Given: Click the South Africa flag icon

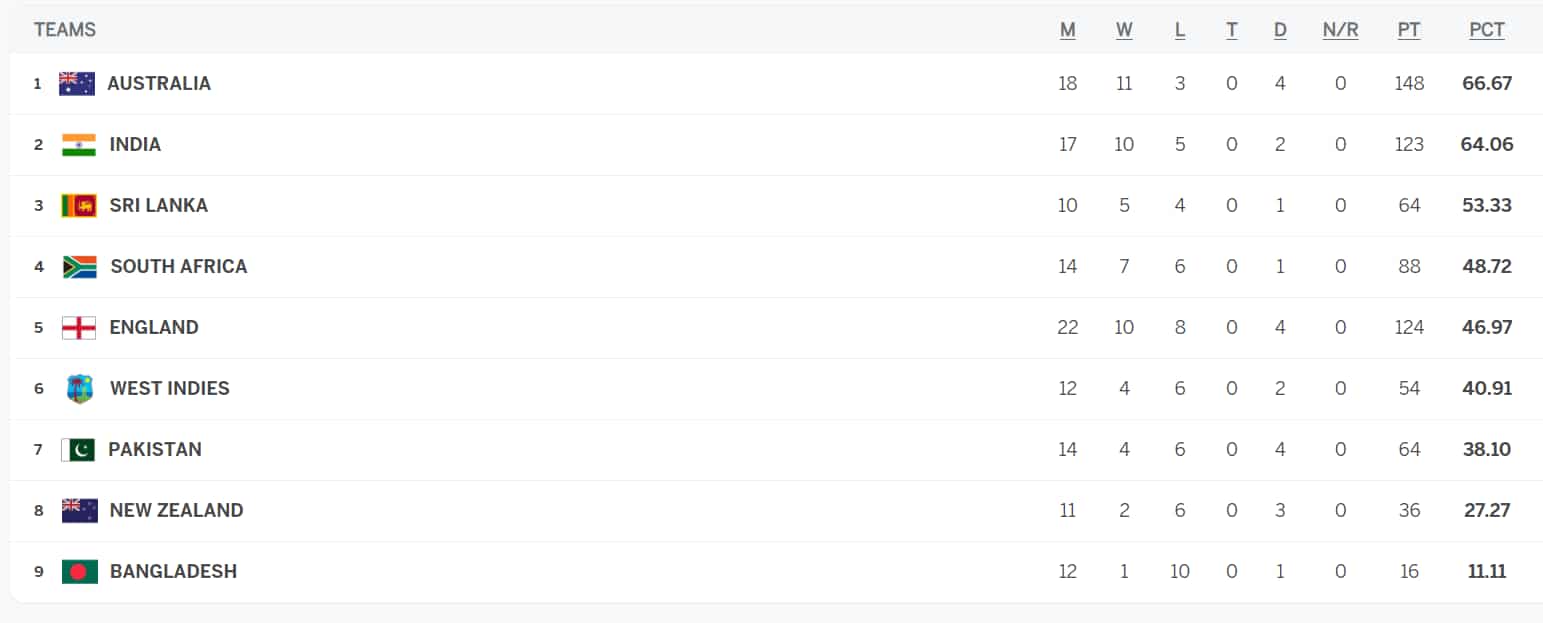Looking at the screenshot, I should [78, 266].
